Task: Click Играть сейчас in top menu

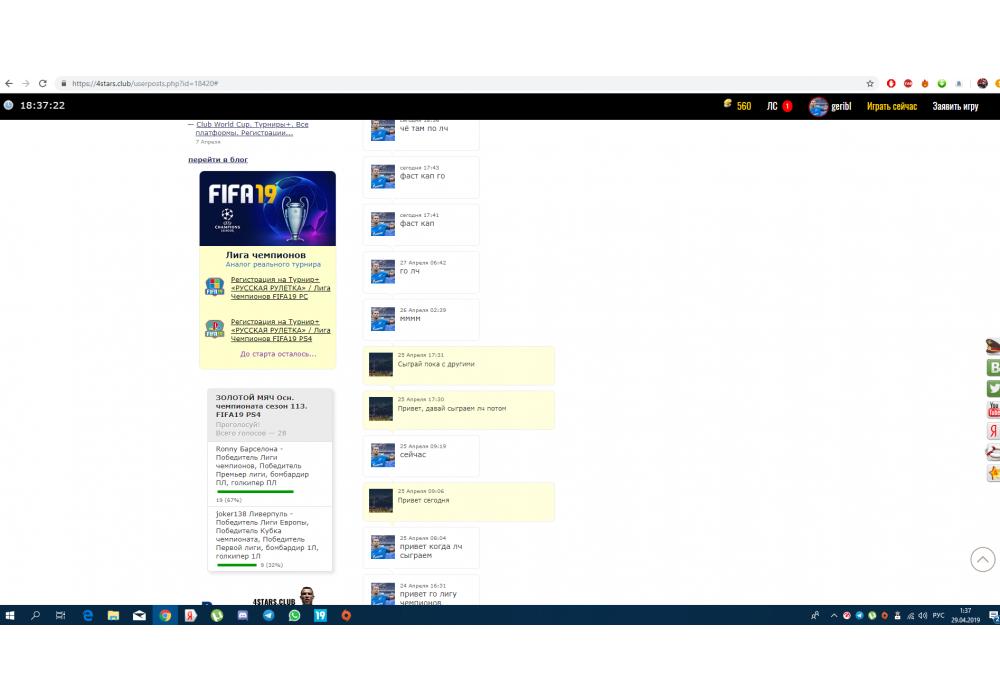Action: tap(891, 106)
